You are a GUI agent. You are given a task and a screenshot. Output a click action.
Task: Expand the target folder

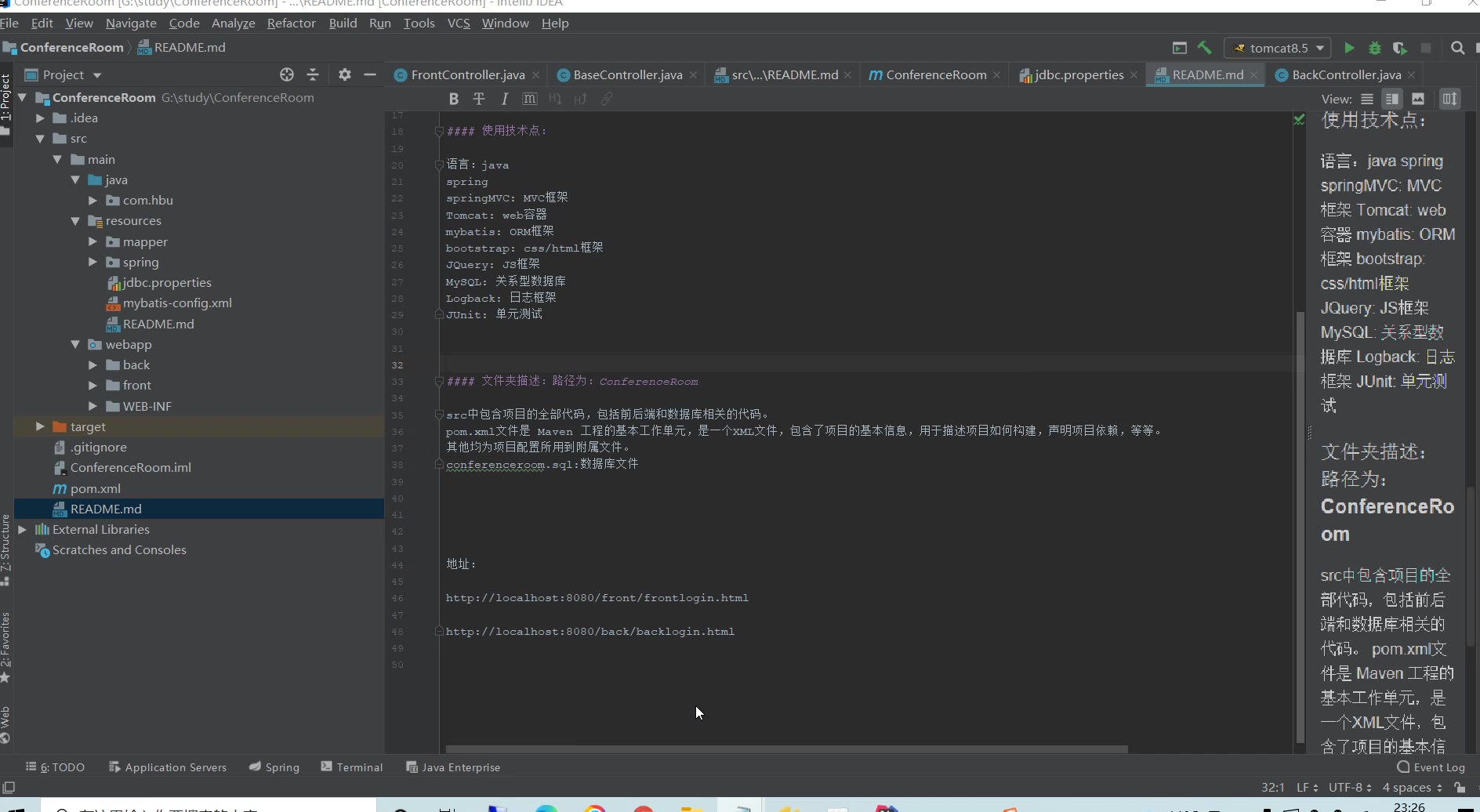40,426
